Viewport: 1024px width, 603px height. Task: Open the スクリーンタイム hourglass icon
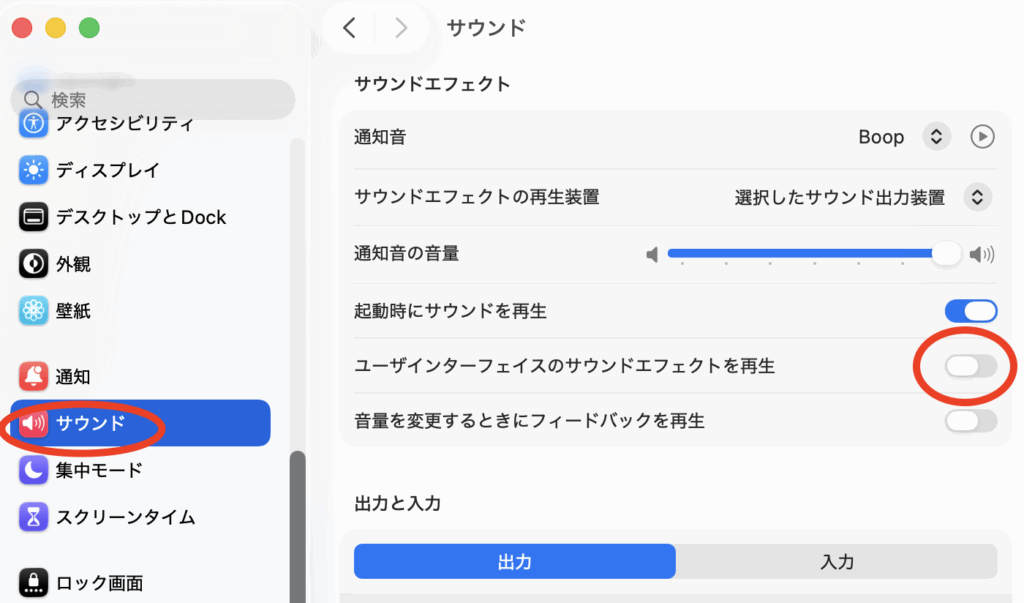coord(34,517)
